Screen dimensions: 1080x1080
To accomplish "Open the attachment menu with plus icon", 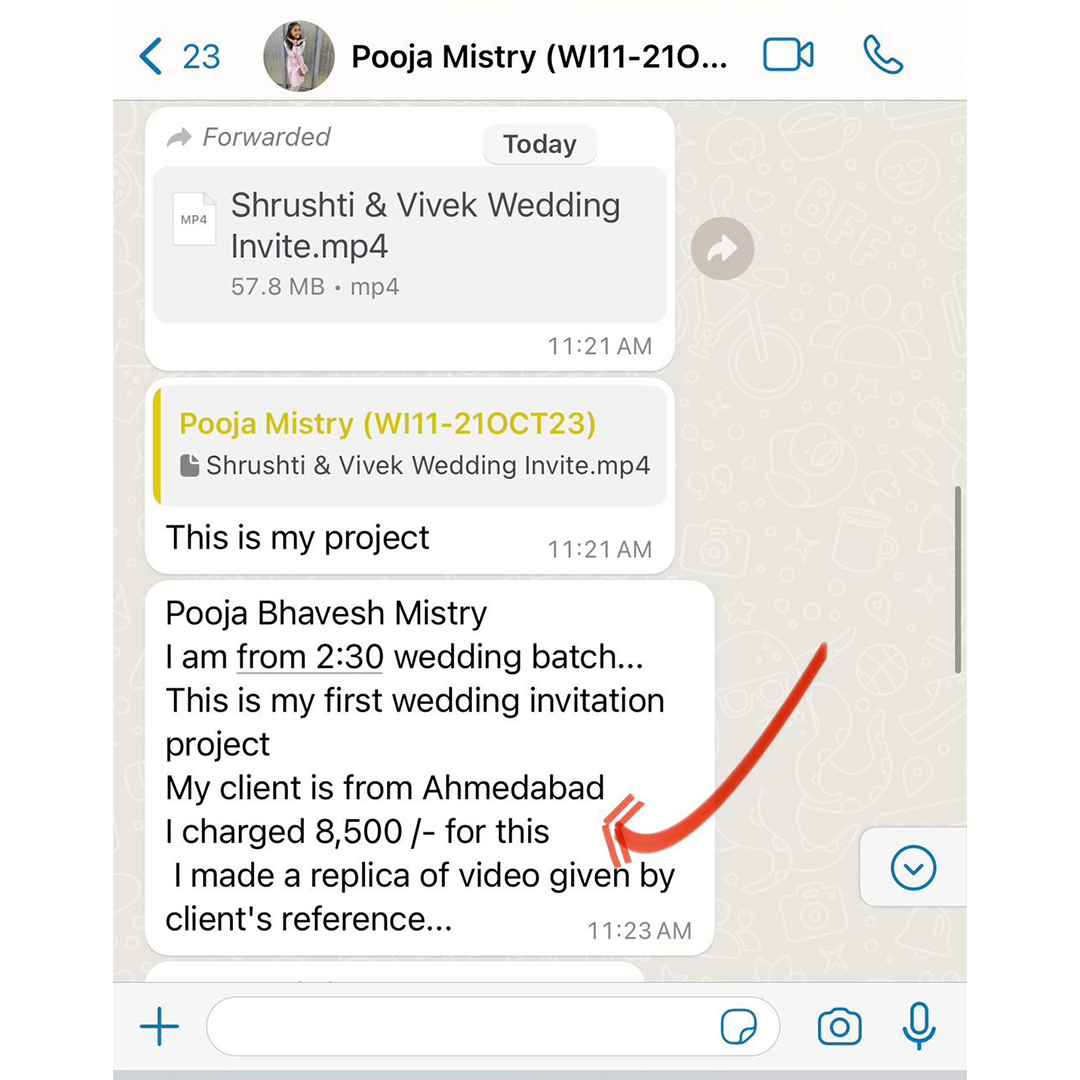I will [159, 1027].
